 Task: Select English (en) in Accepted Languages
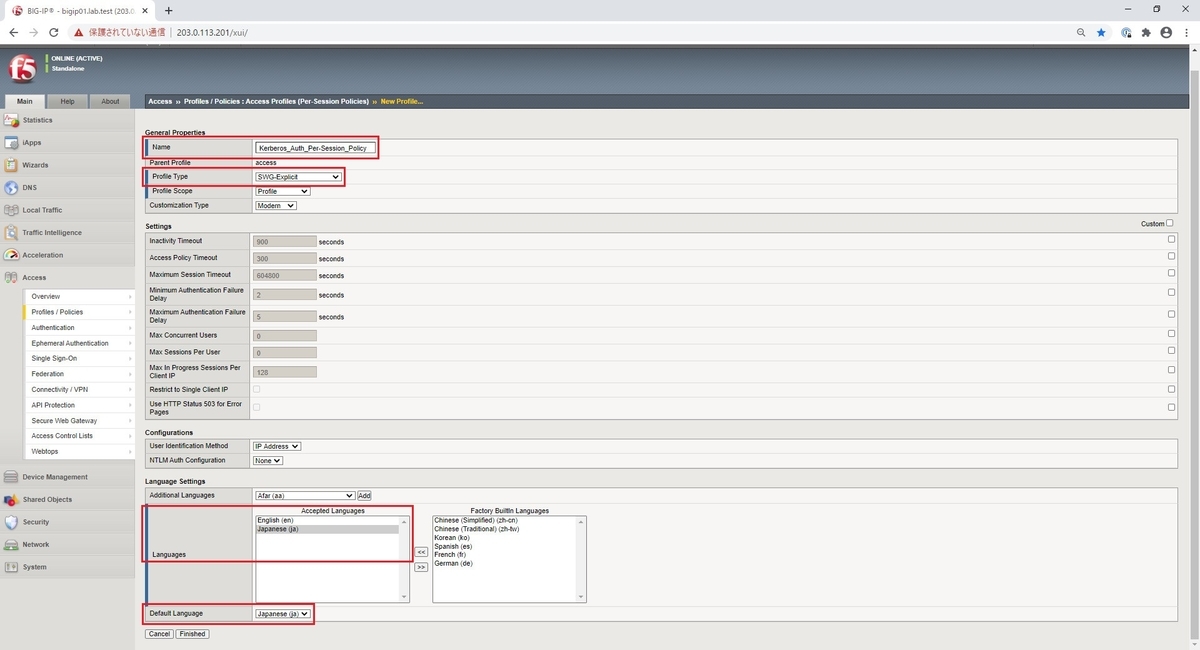[x=327, y=521]
